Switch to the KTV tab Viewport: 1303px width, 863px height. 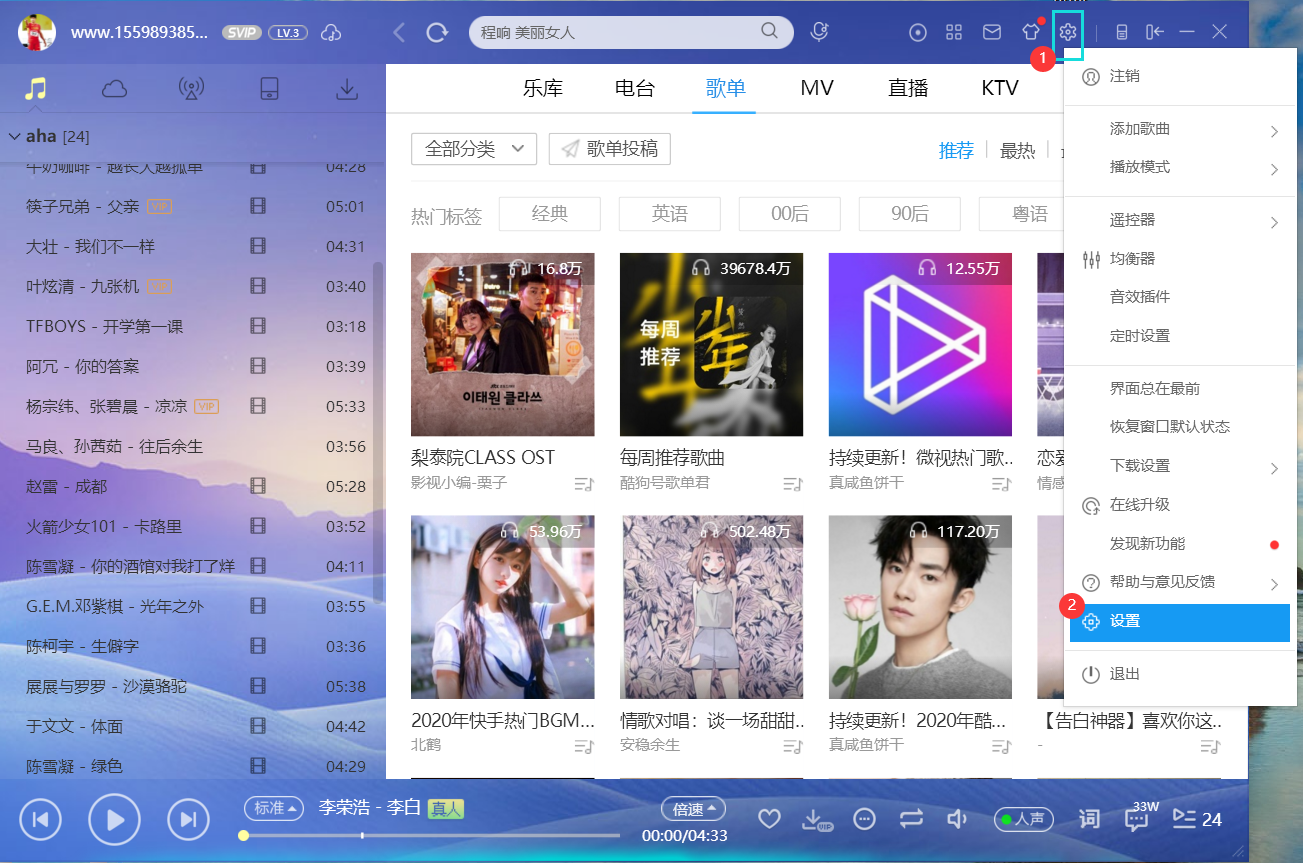coord(1000,88)
